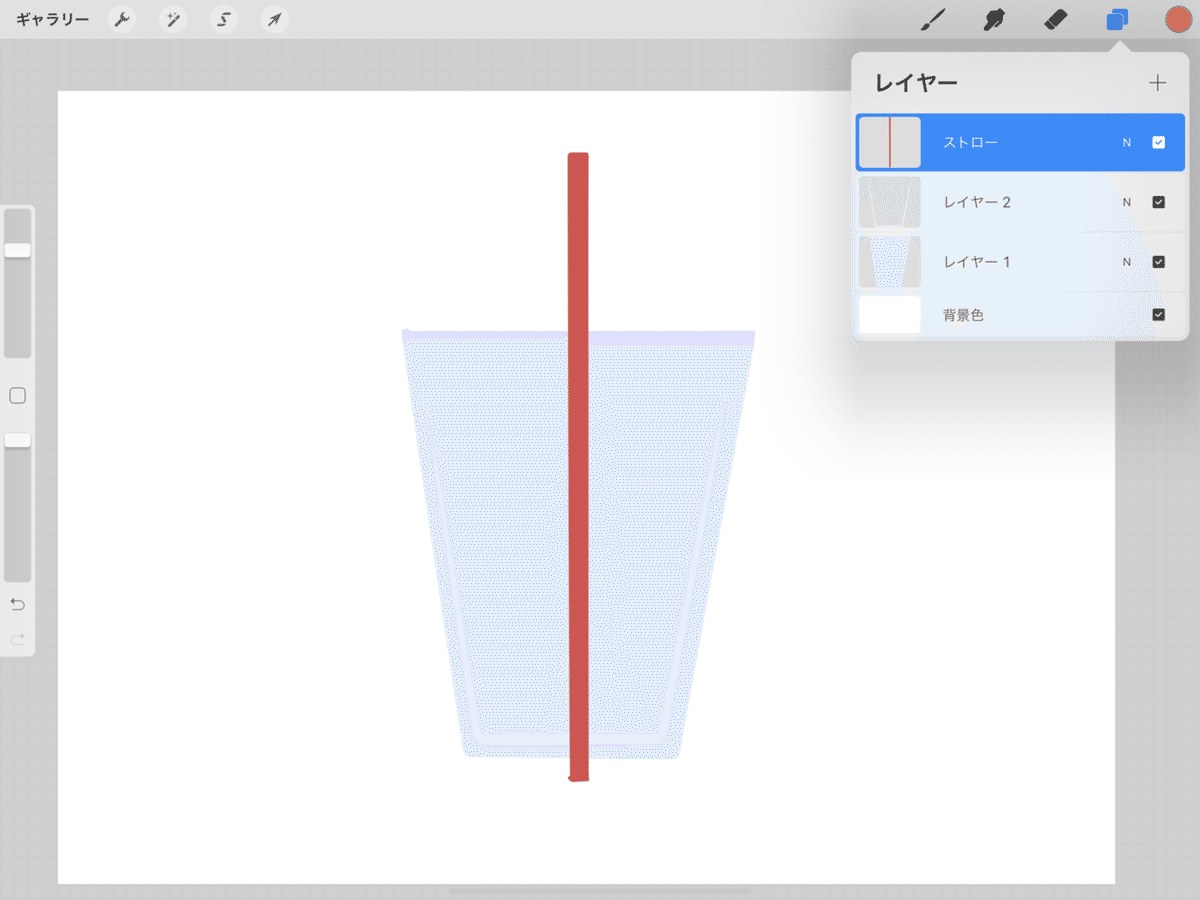The height and width of the screenshot is (900, 1200).
Task: Select the Eraser tool
Action: 1056,19
